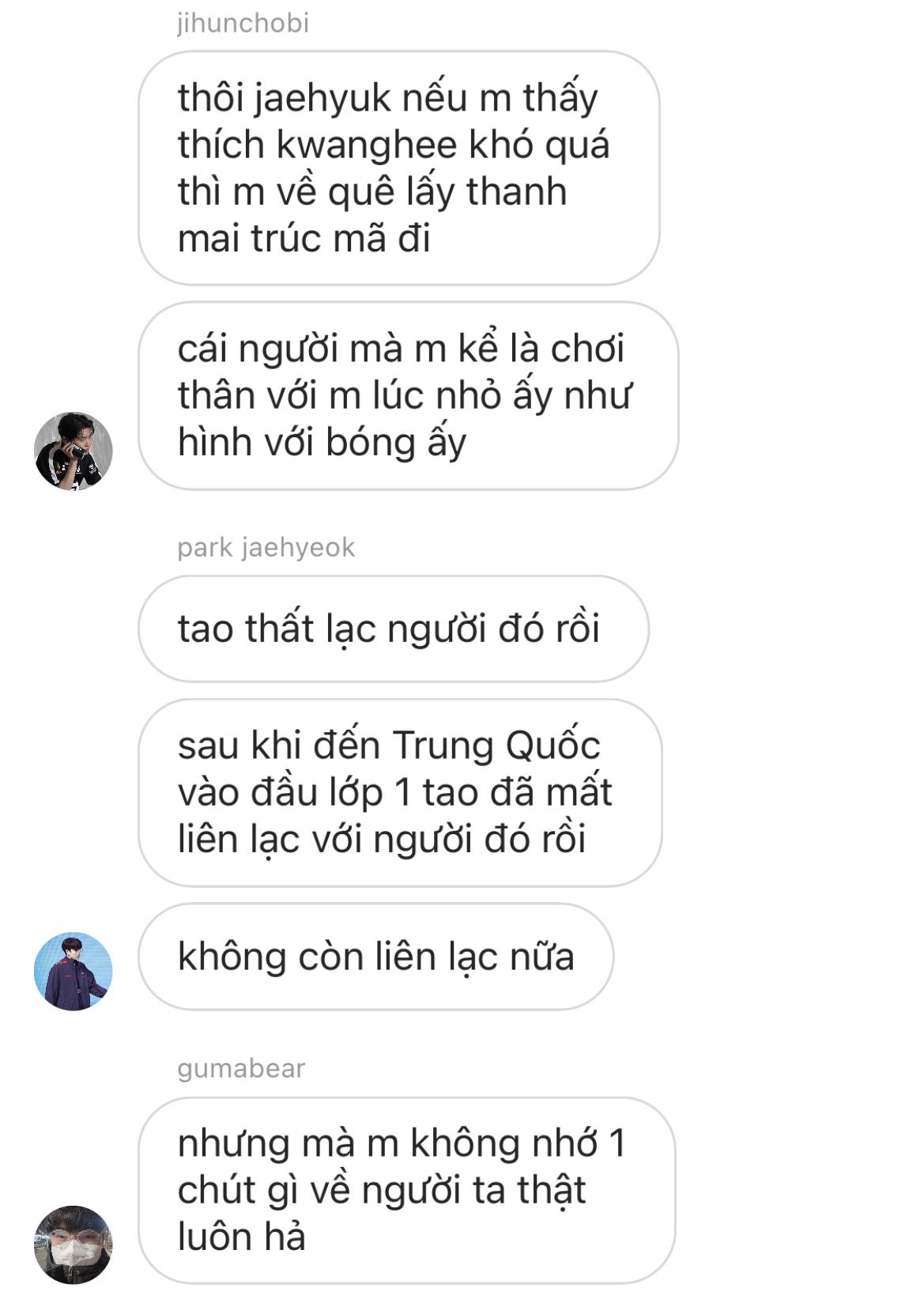Click the word "kwanghee" in the first message

click(367, 145)
